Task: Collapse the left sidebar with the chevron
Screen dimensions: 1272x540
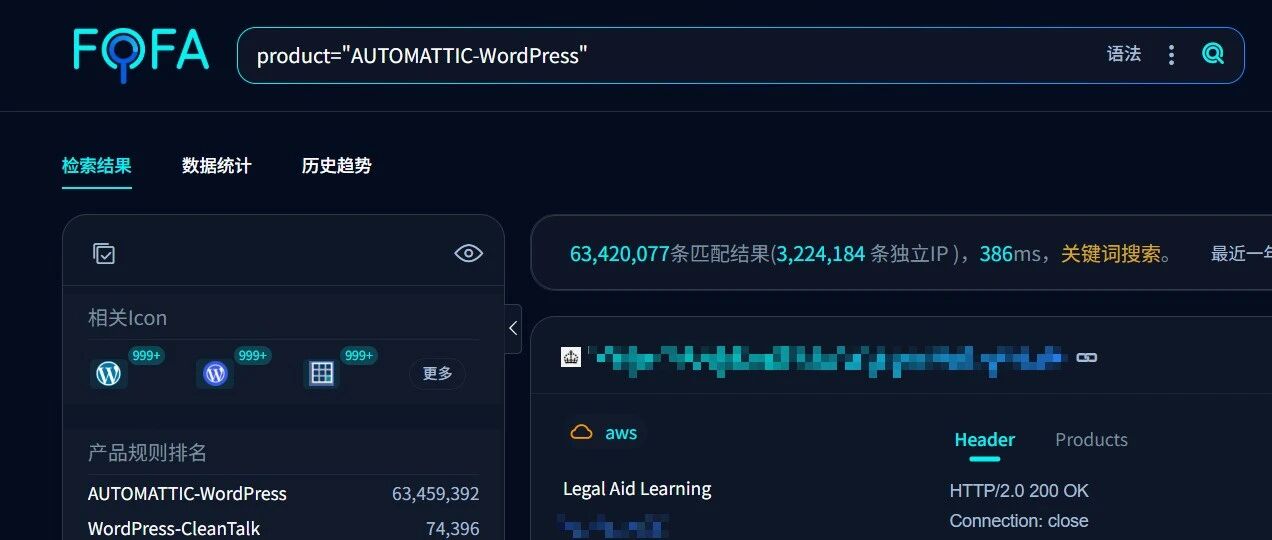Action: coord(513,328)
